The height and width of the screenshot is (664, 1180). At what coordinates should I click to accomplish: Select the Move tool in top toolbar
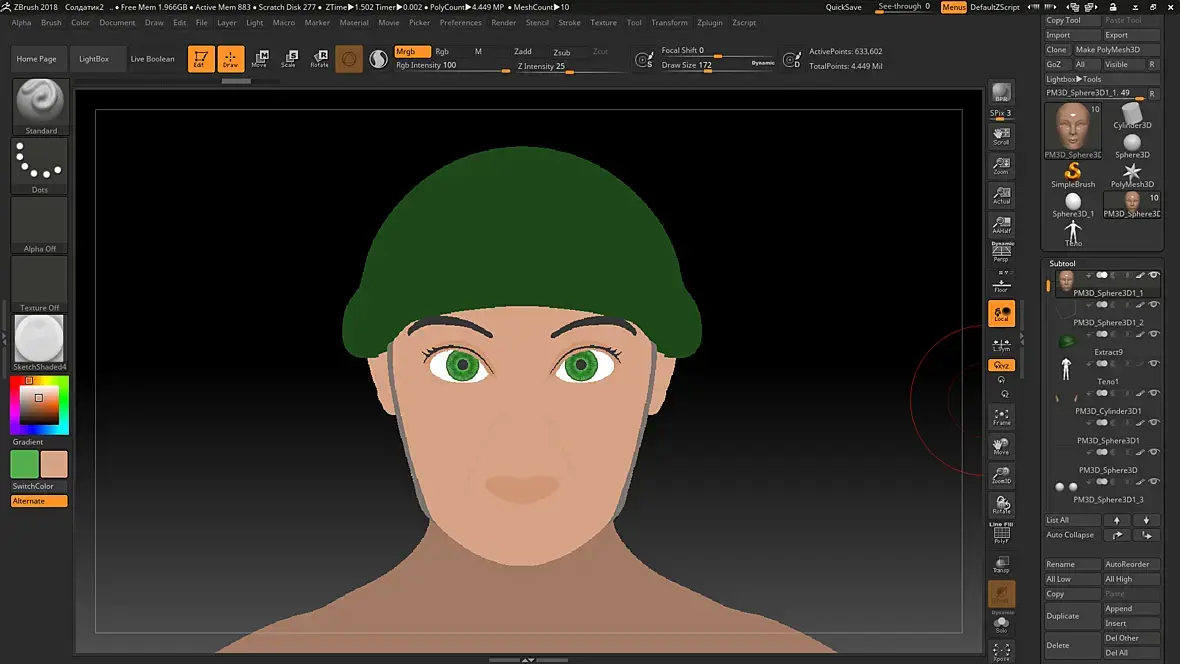tap(260, 59)
